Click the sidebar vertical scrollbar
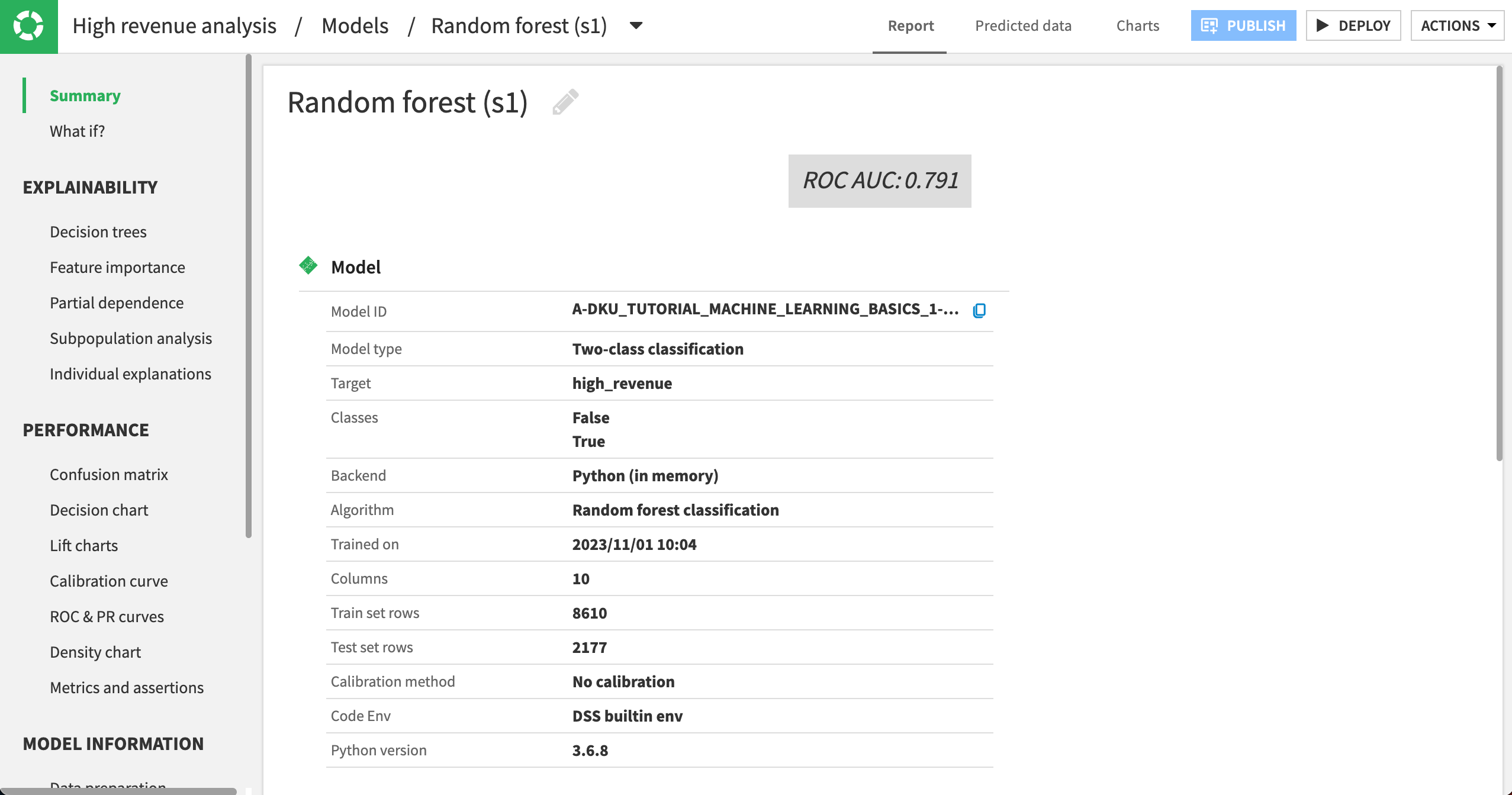 pyautogui.click(x=249, y=296)
